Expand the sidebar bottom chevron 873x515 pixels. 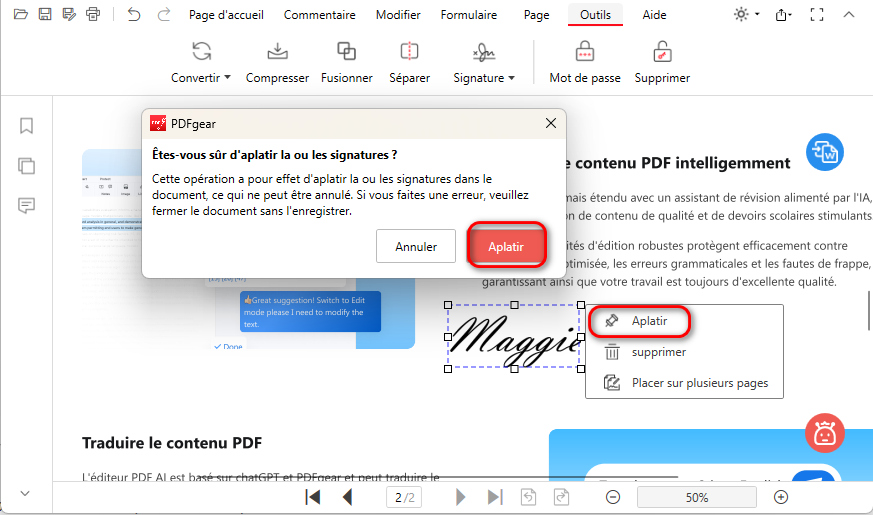[25, 493]
